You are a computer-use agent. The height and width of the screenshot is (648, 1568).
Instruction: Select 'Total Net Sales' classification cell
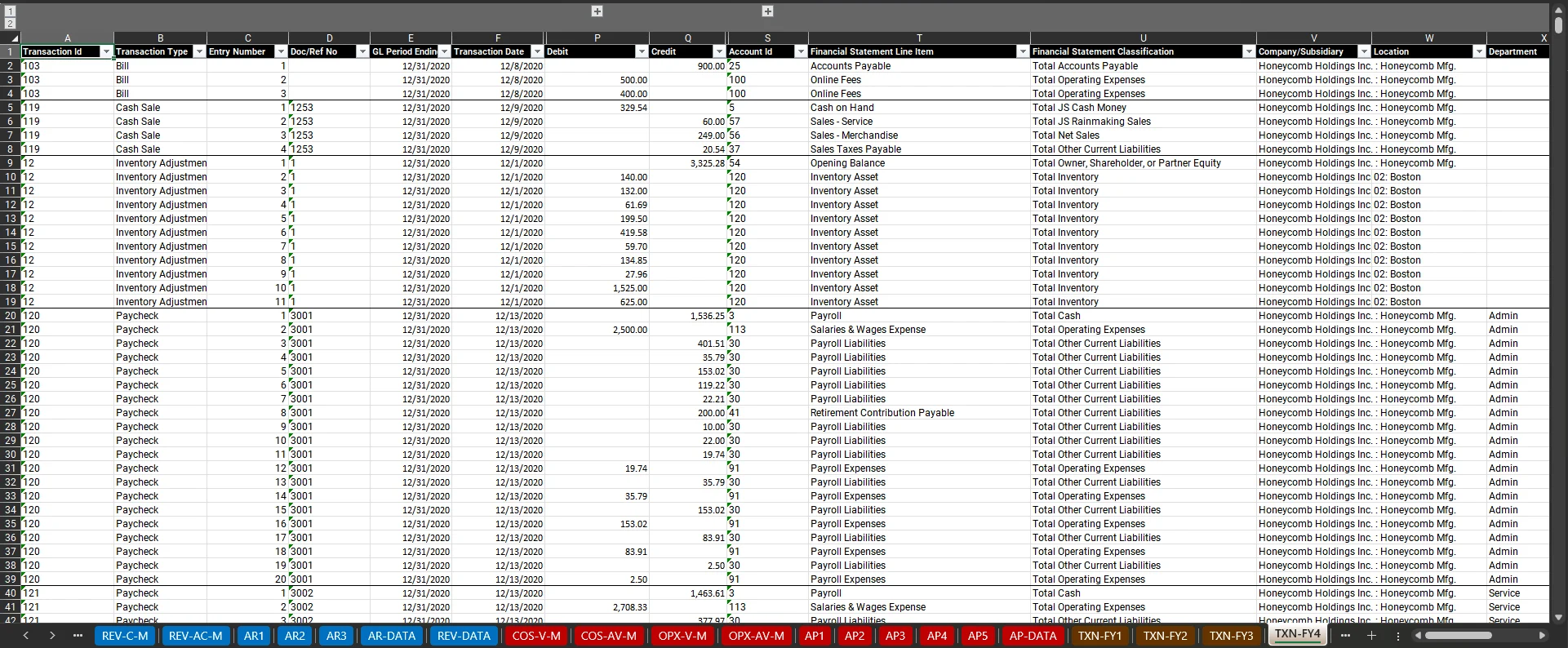[x=1143, y=135]
